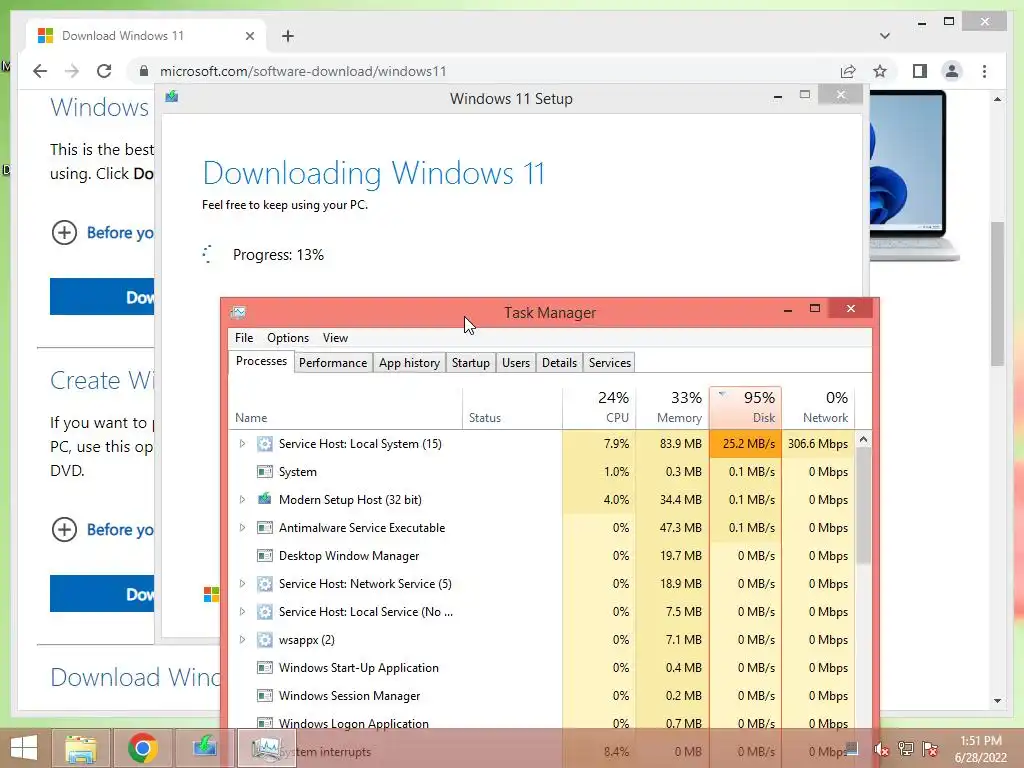Click the Windows 11 Setup title bar icon
This screenshot has width=1024, height=768.
coord(172,97)
